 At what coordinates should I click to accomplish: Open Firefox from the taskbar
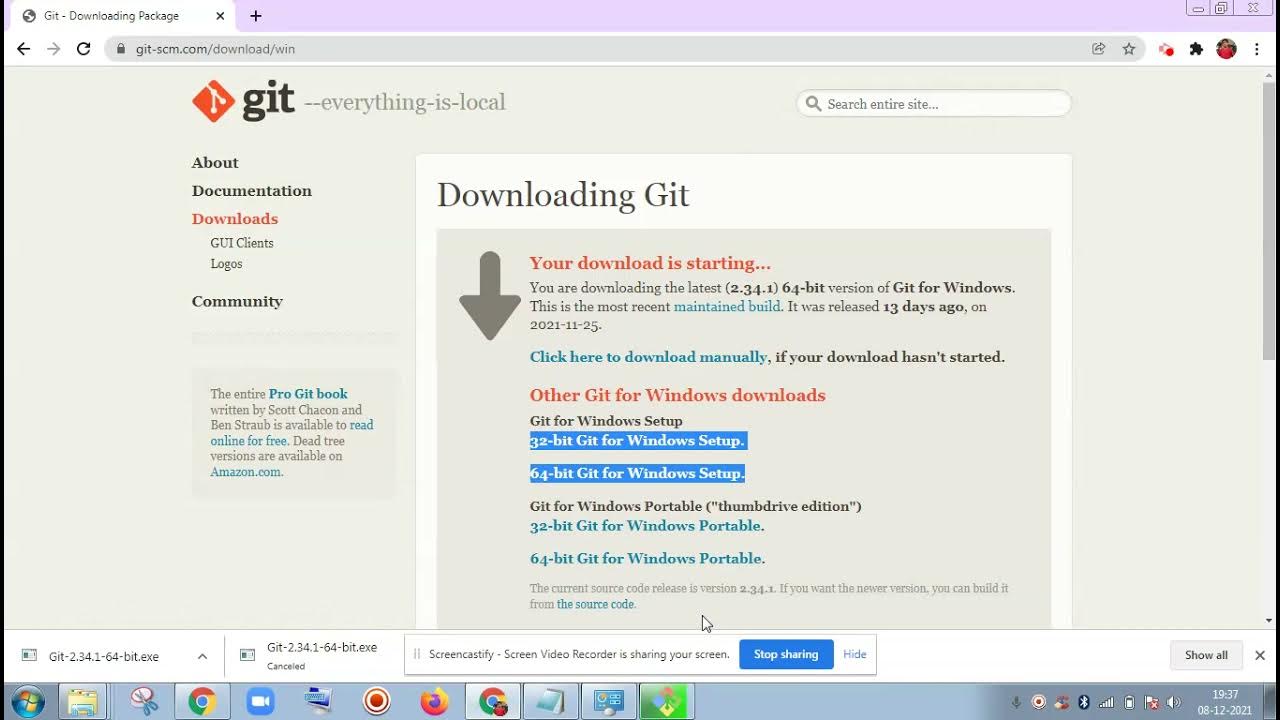point(434,702)
